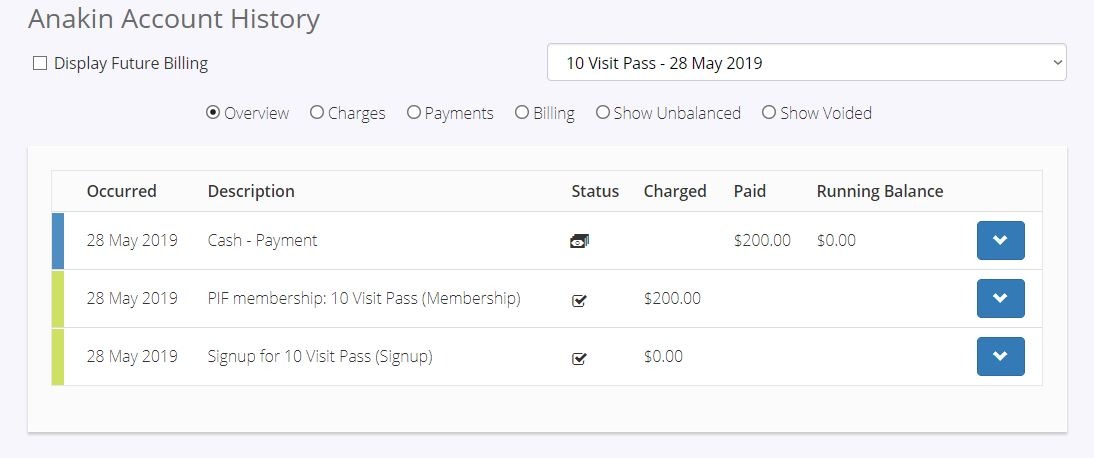The image size is (1094, 458).
Task: Select the Charges radio button
Action: point(317,112)
